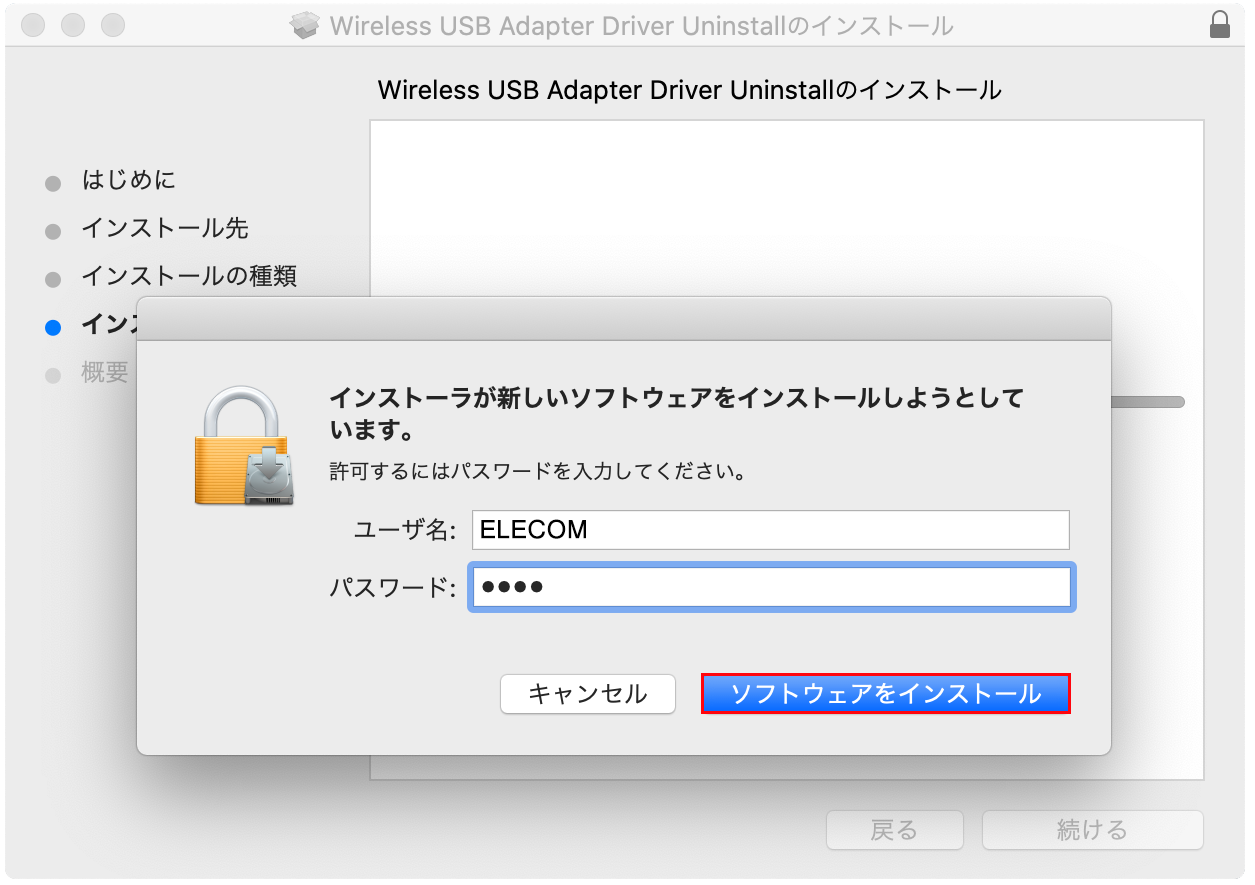Select the 概要 step in sidebar
Image resolution: width=1255 pixels, height=885 pixels.
[x=105, y=373]
